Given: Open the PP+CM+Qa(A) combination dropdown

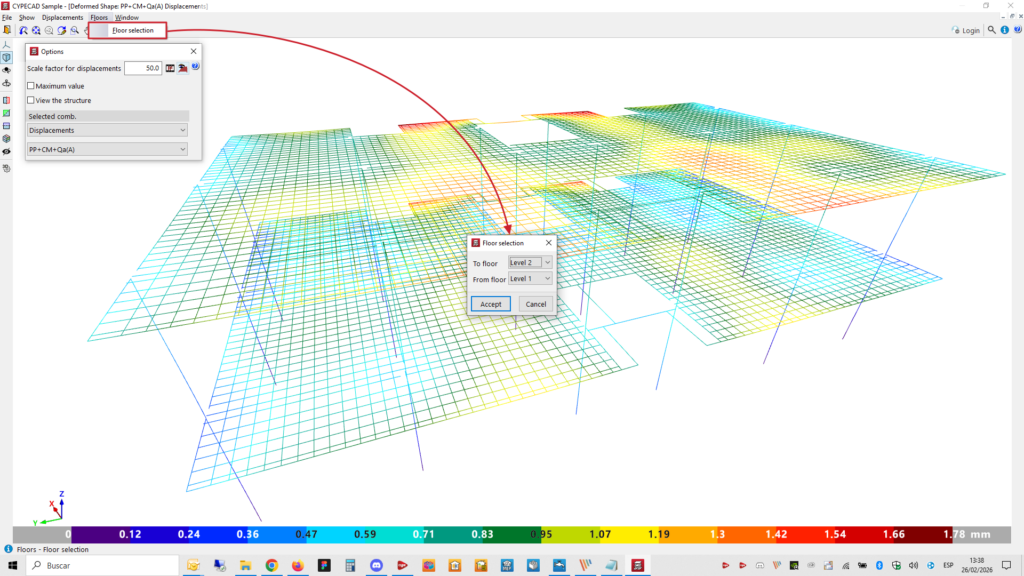Looking at the screenshot, I should click(107, 149).
